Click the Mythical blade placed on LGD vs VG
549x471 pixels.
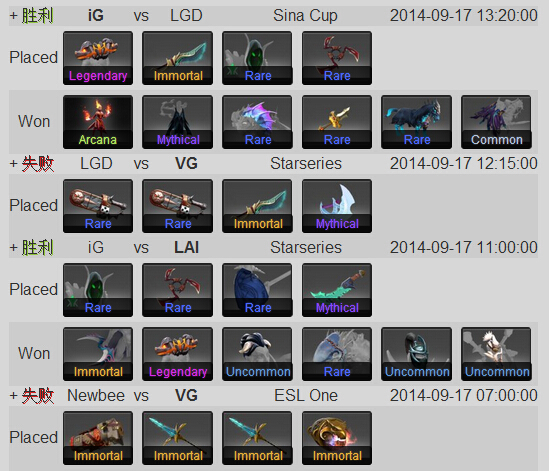pyautogui.click(x=337, y=206)
